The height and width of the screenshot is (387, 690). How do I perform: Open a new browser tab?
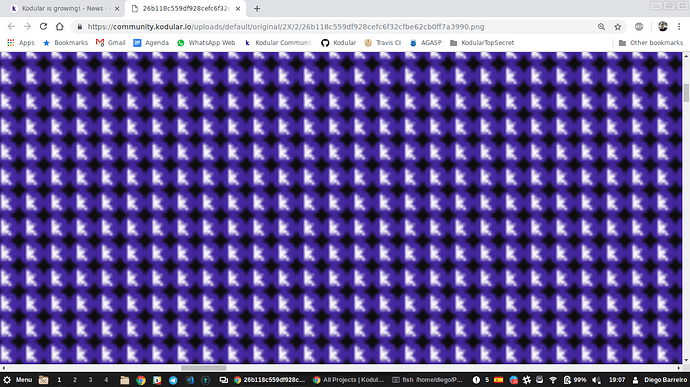pyautogui.click(x=257, y=8)
